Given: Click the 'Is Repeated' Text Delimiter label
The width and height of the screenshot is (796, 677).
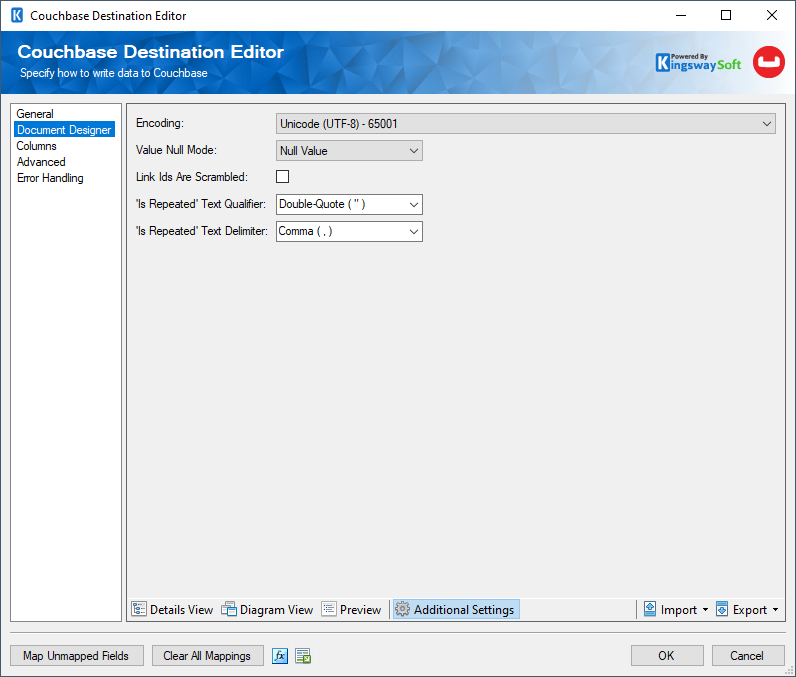Looking at the screenshot, I should click(x=202, y=231).
